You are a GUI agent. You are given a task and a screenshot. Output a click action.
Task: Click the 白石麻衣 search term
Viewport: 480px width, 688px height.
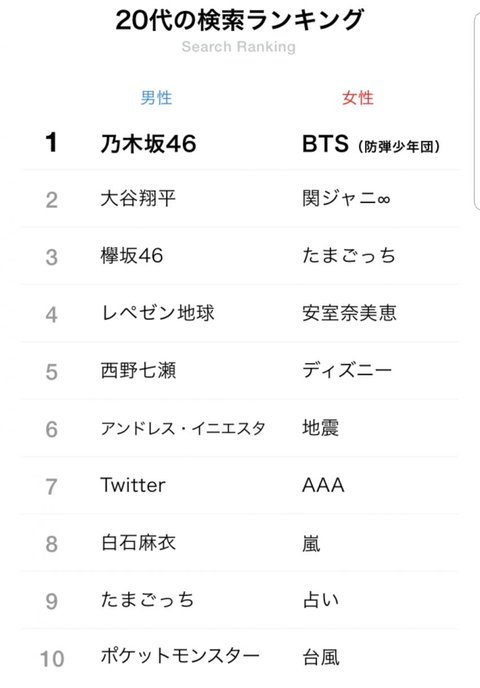[138, 543]
